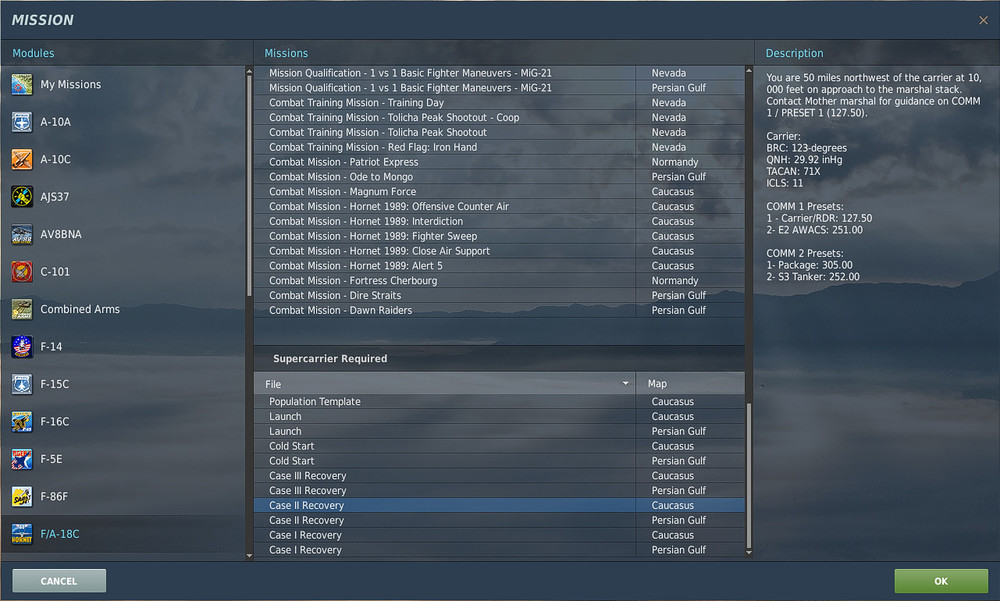Open the F-16C module icon
Image resolution: width=1000 pixels, height=601 pixels.
click(x=22, y=422)
